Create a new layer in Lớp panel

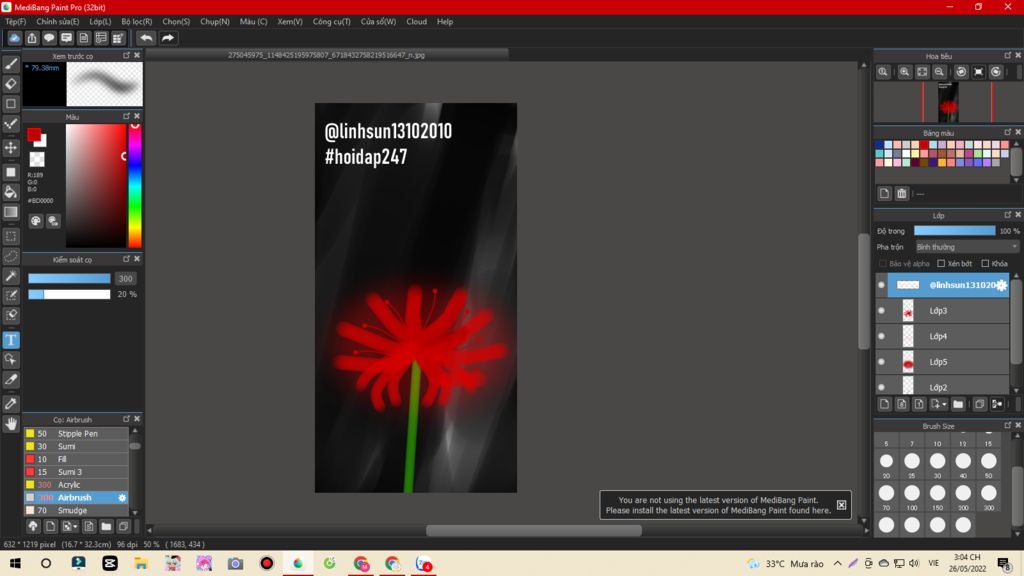coord(884,404)
